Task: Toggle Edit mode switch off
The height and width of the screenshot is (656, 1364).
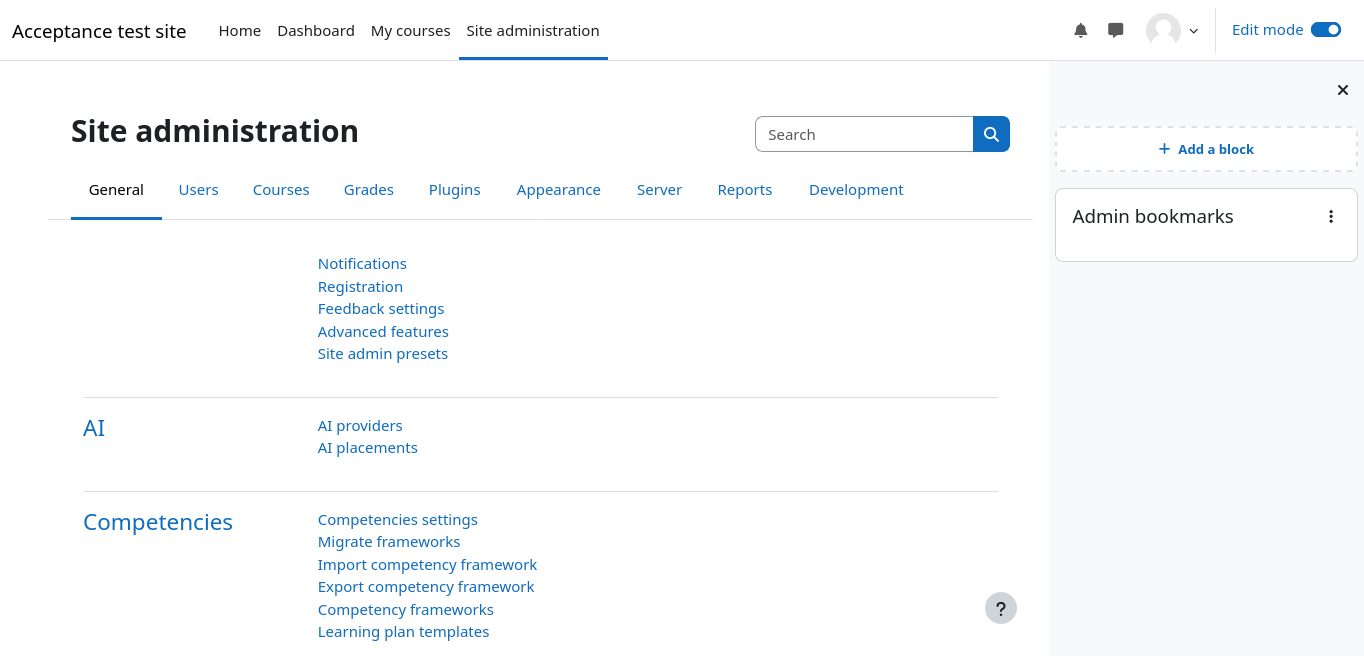Action: [x=1325, y=30]
